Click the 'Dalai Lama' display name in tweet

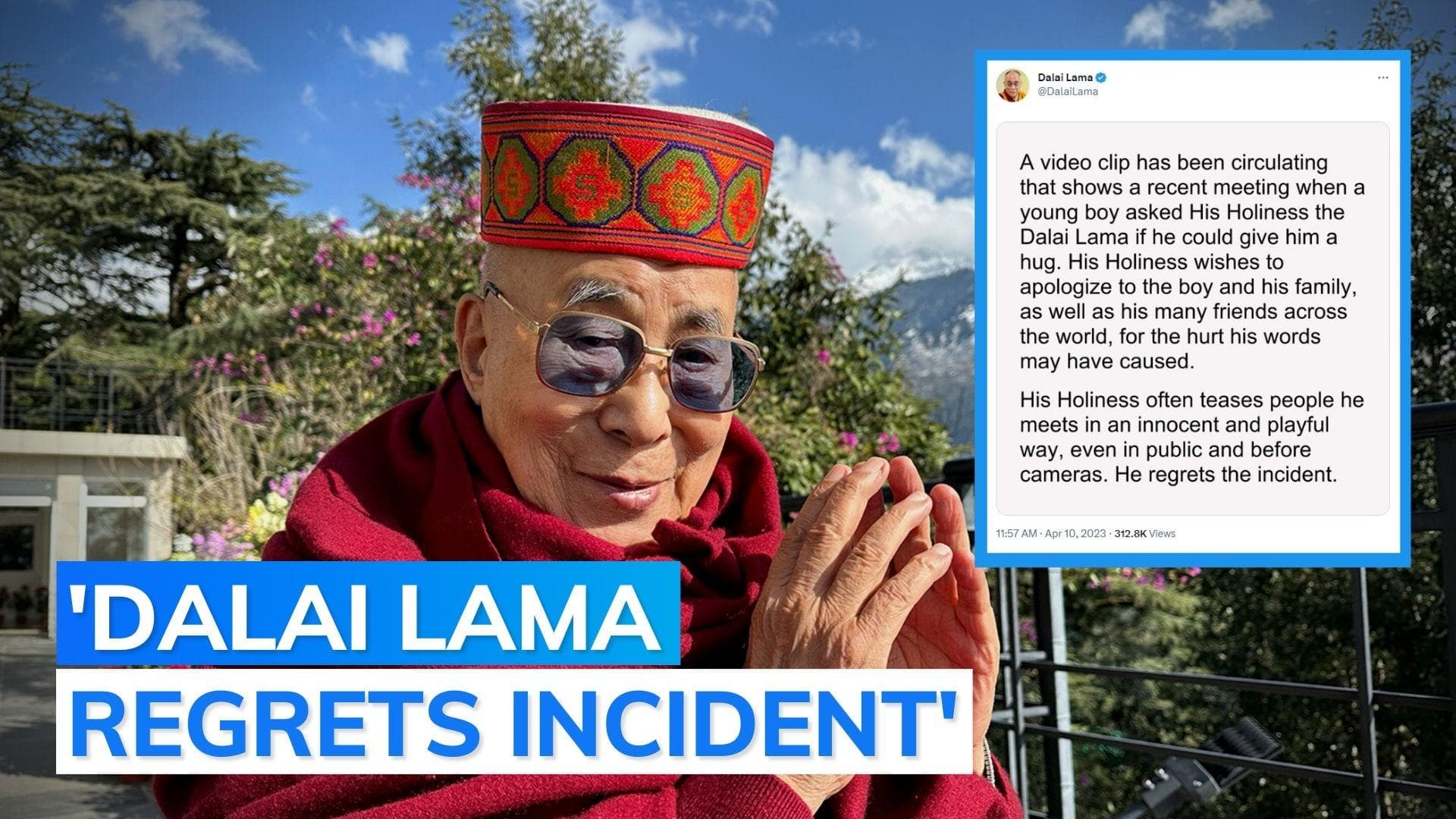coord(1064,77)
